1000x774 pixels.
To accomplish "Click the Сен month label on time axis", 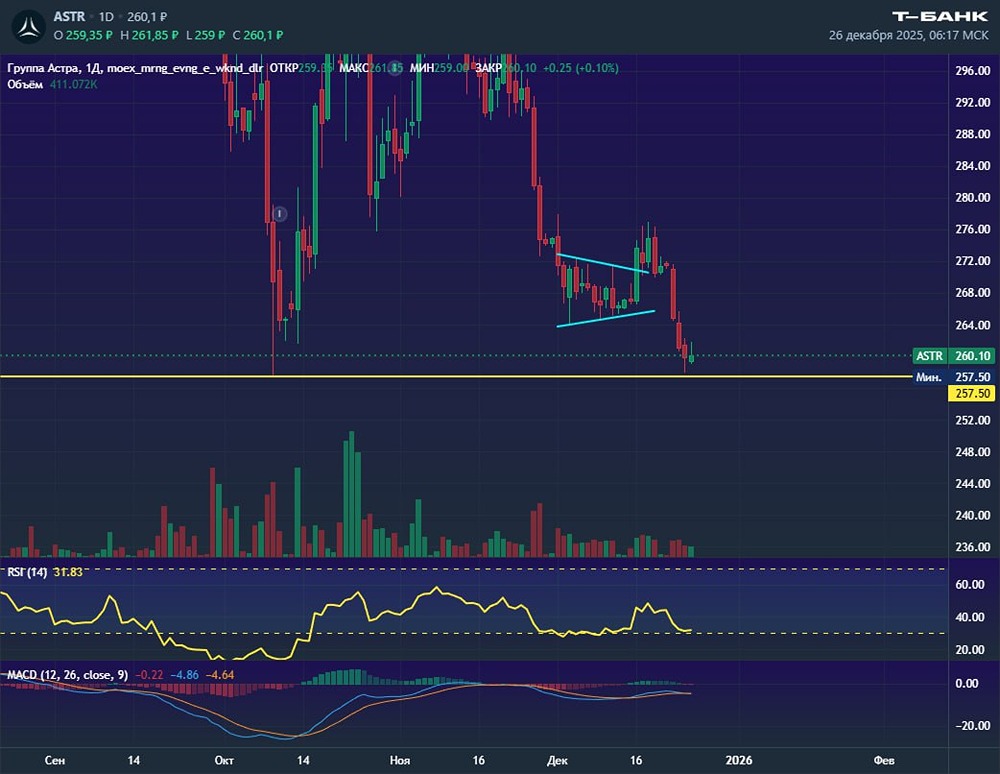I will point(54,760).
